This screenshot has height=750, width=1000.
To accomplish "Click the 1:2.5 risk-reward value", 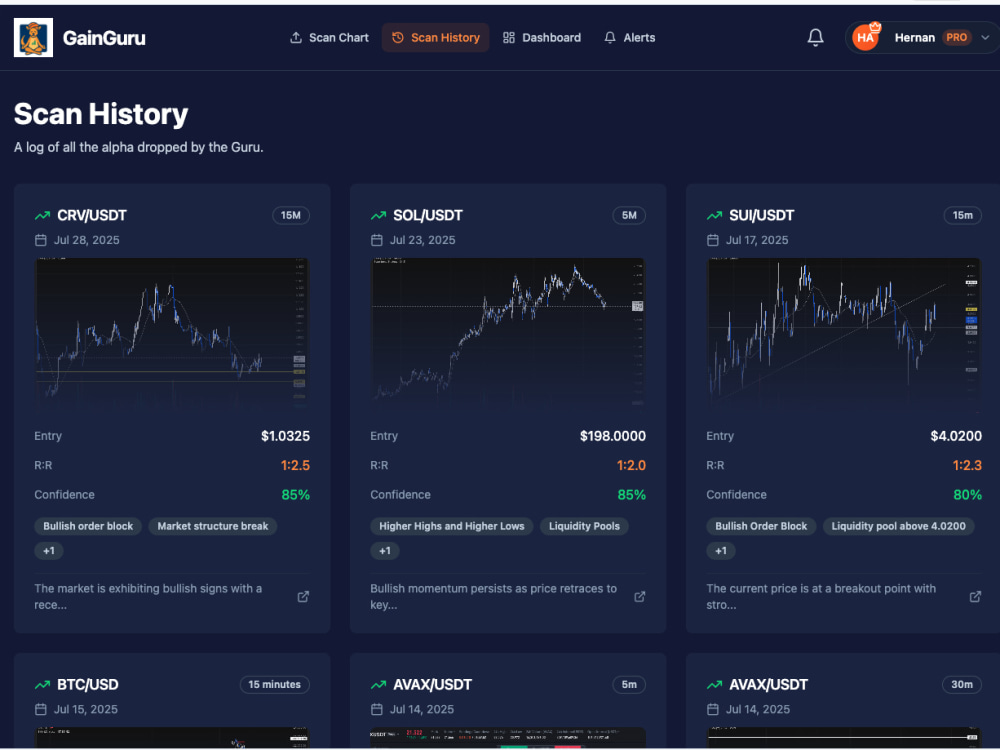I will coord(295,466).
